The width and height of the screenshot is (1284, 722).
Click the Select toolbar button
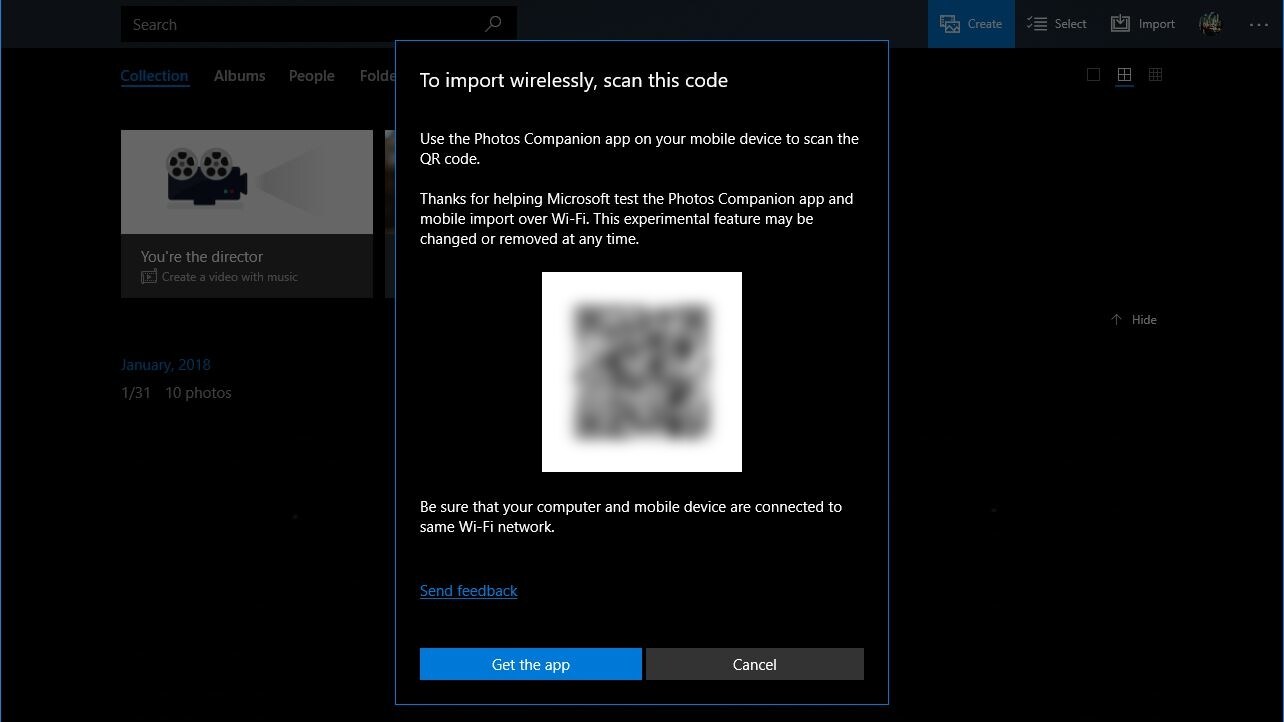[1057, 24]
